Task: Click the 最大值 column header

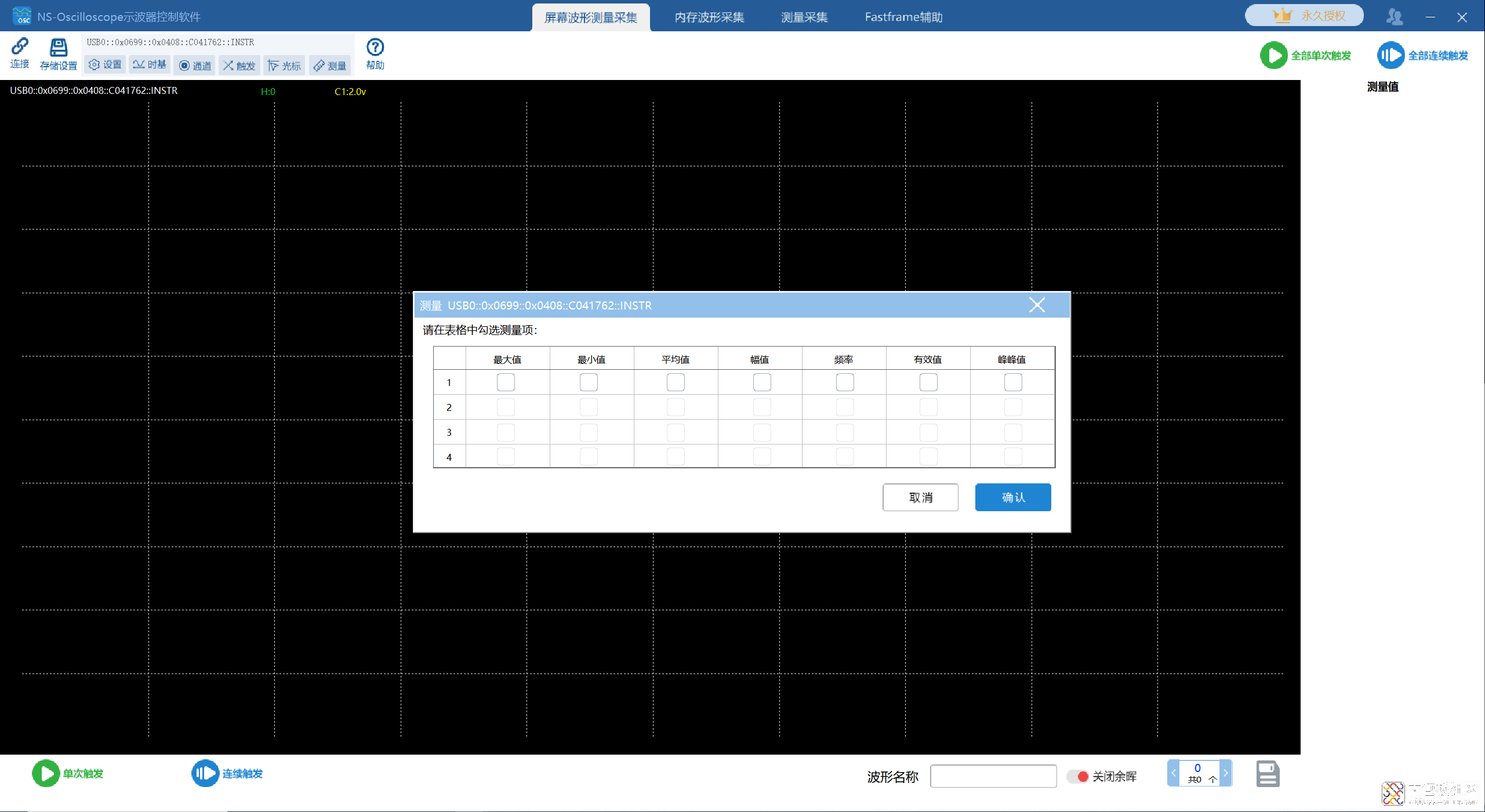Action: pyautogui.click(x=507, y=359)
